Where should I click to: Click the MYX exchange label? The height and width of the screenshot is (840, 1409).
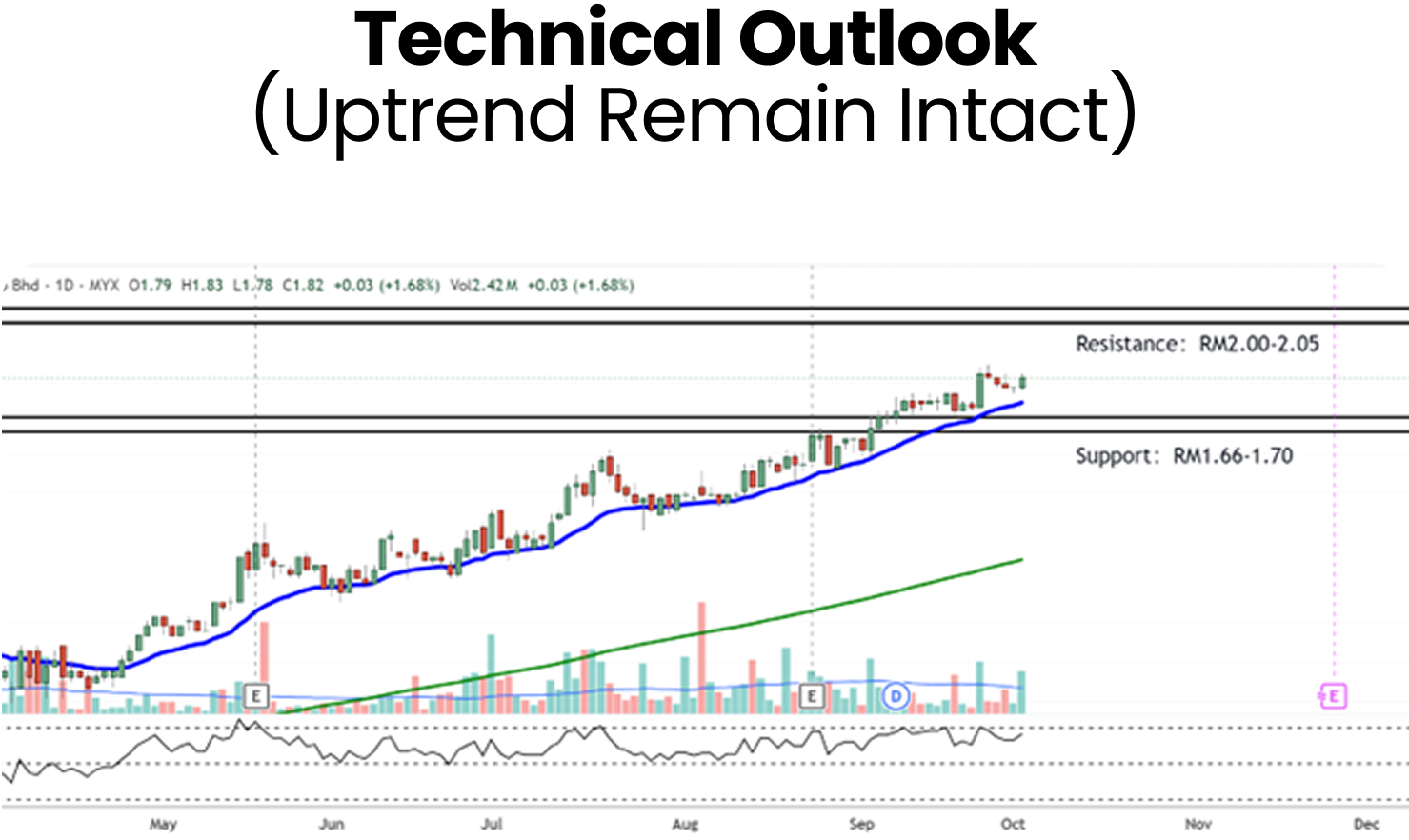tap(104, 285)
